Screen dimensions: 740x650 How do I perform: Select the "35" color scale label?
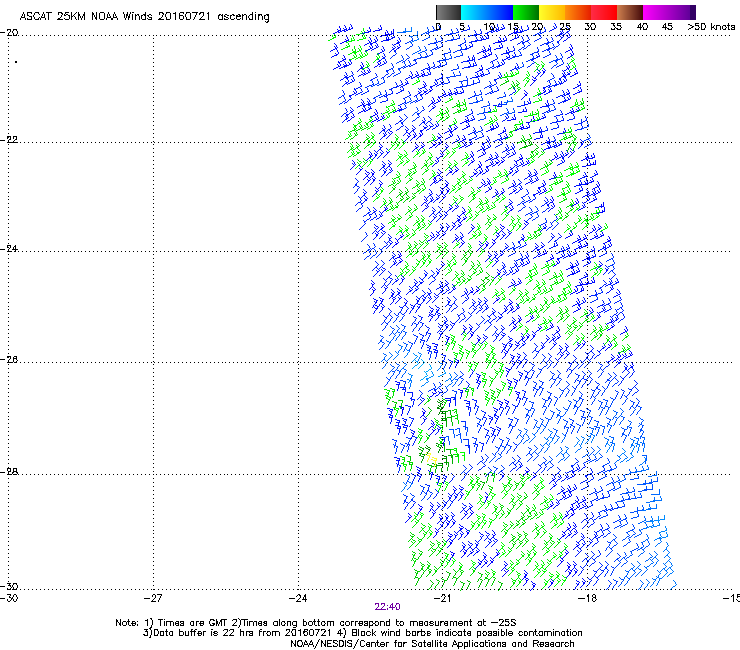[616, 27]
